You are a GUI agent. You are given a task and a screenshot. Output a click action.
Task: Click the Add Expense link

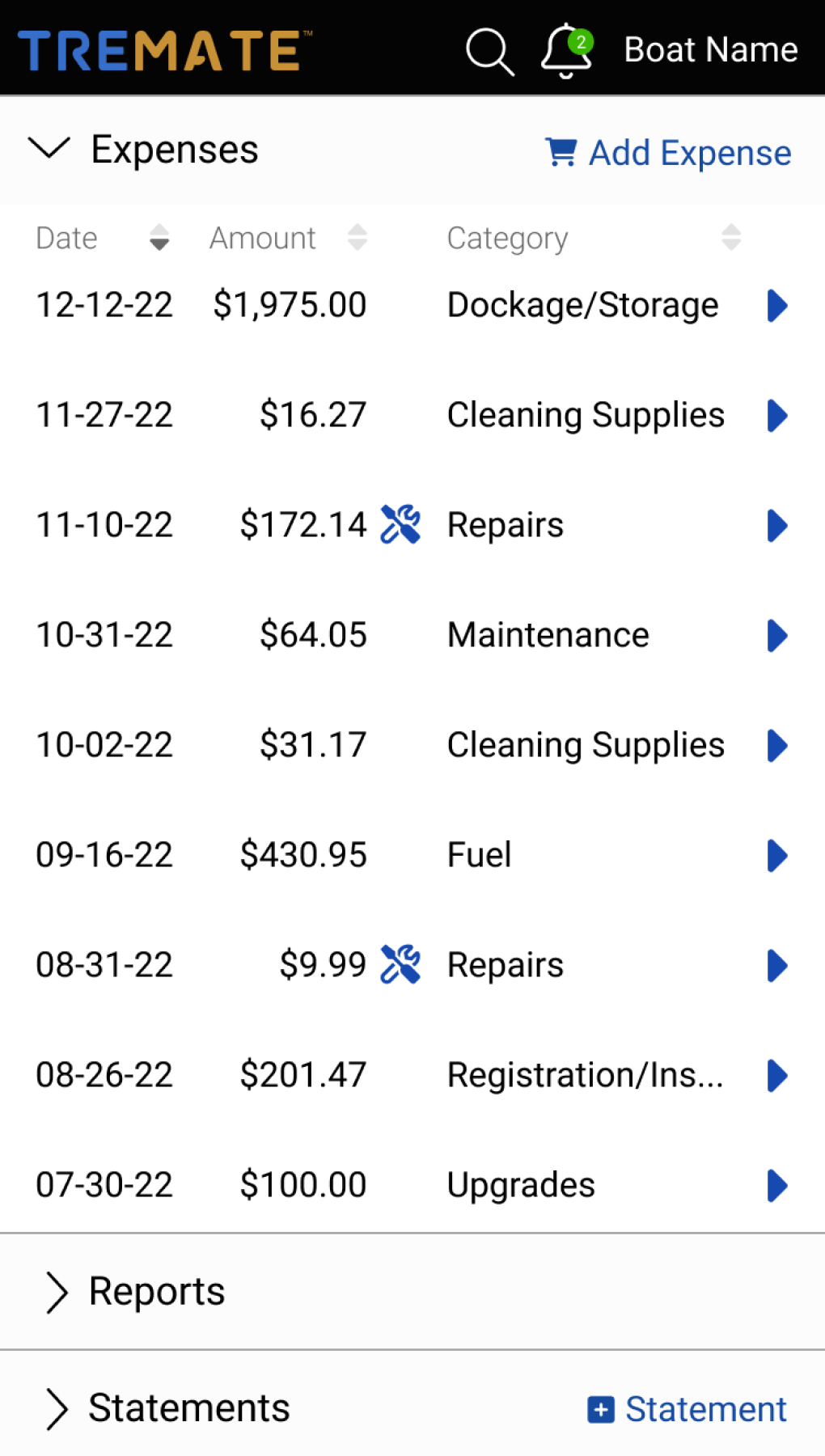(x=668, y=153)
